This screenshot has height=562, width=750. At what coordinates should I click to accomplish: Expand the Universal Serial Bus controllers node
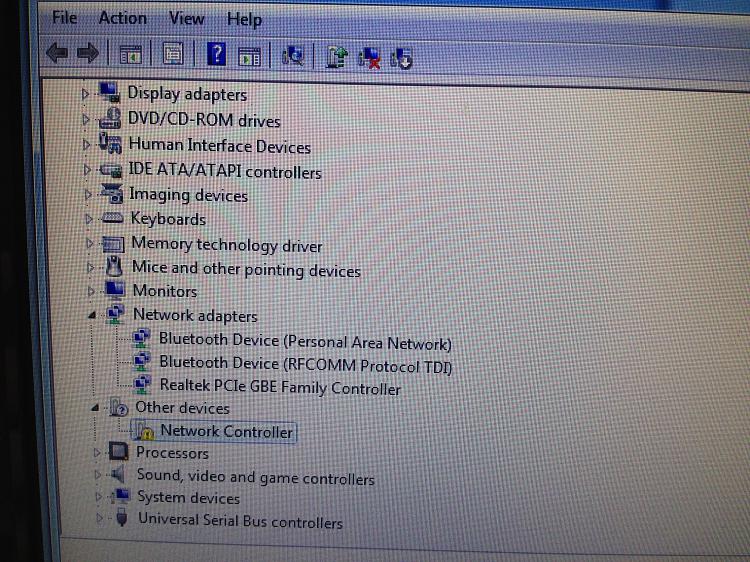tap(99, 518)
